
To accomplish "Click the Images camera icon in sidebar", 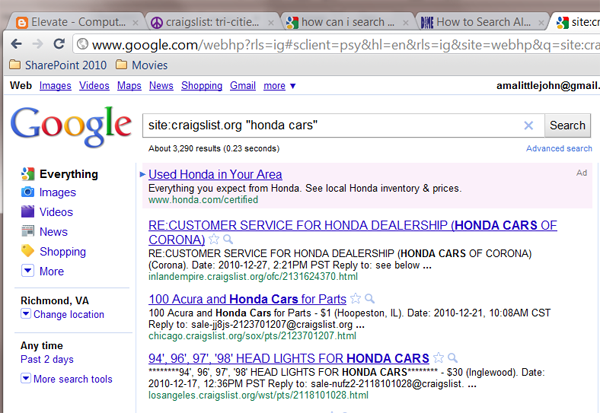I will pyautogui.click(x=28, y=191).
